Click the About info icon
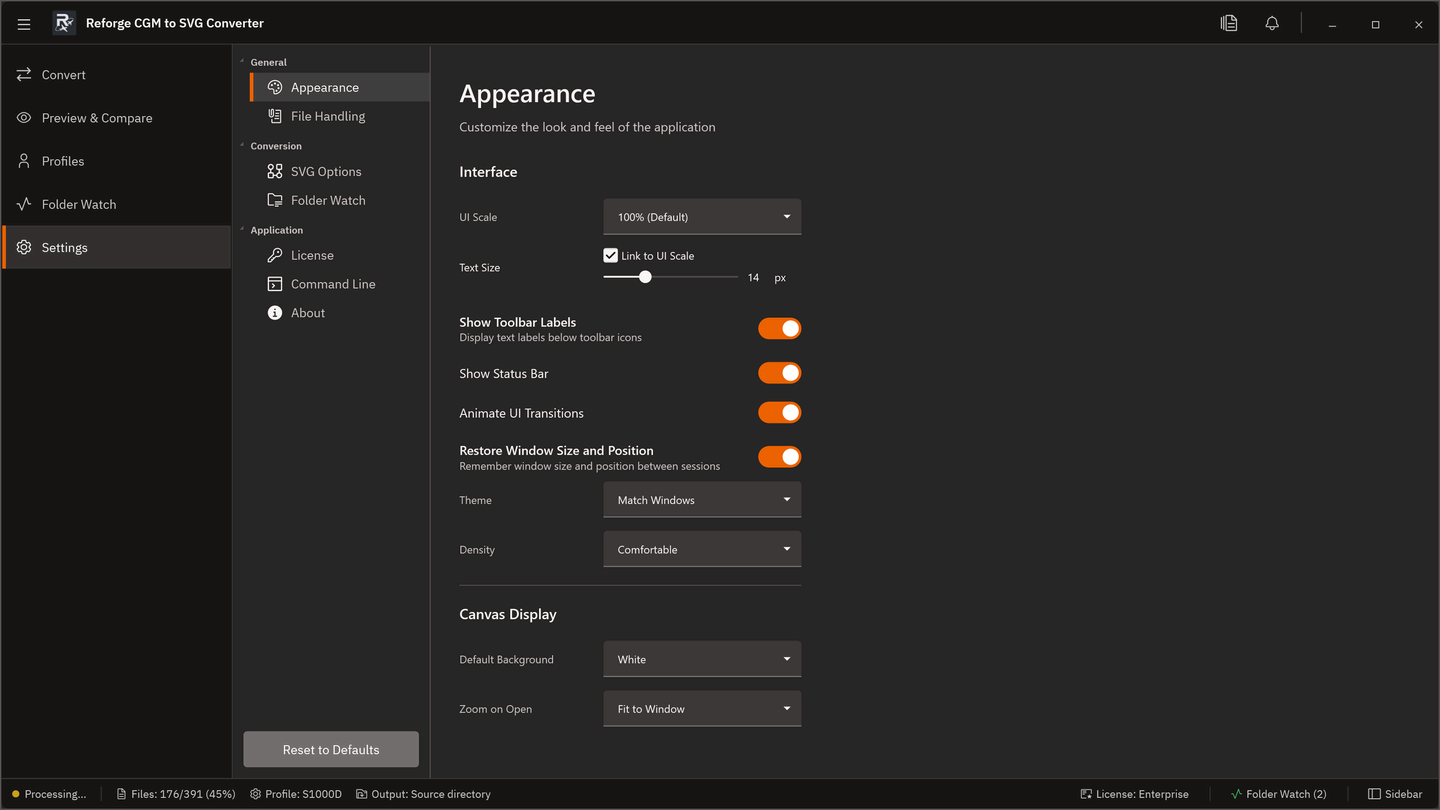Image resolution: width=1440 pixels, height=810 pixels. pyautogui.click(x=275, y=313)
